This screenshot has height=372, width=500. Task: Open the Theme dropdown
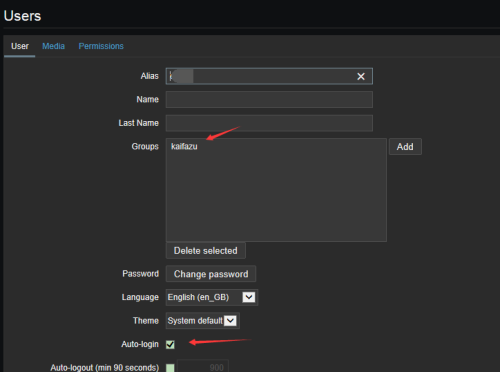pos(202,321)
